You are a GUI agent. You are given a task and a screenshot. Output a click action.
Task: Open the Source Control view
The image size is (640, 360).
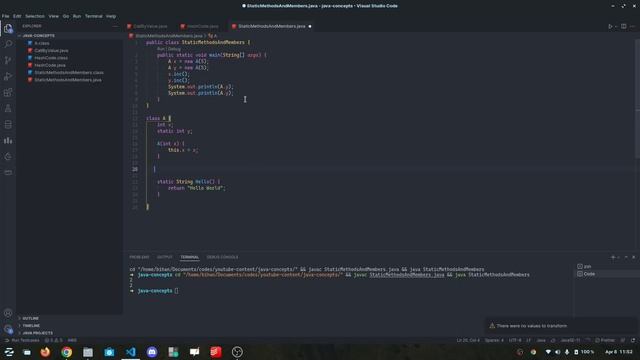pyautogui.click(x=8, y=60)
